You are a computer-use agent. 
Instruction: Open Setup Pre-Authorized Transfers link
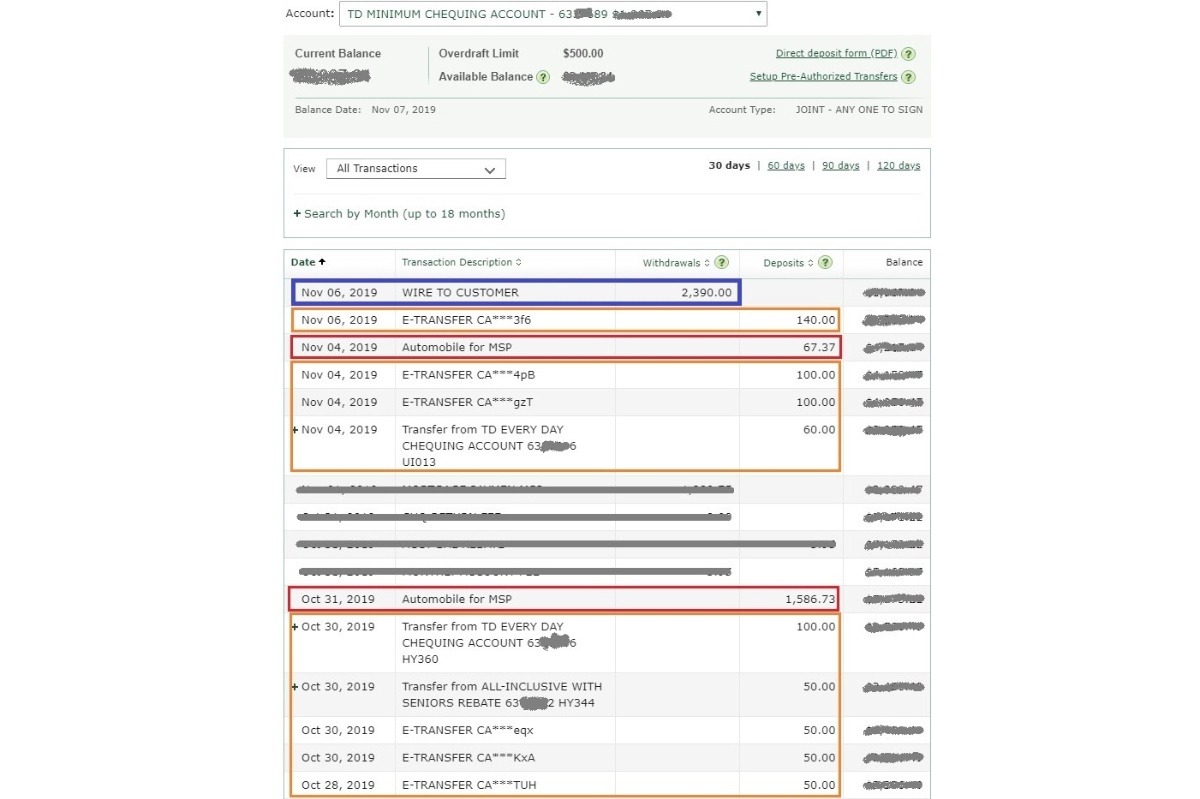[823, 77]
